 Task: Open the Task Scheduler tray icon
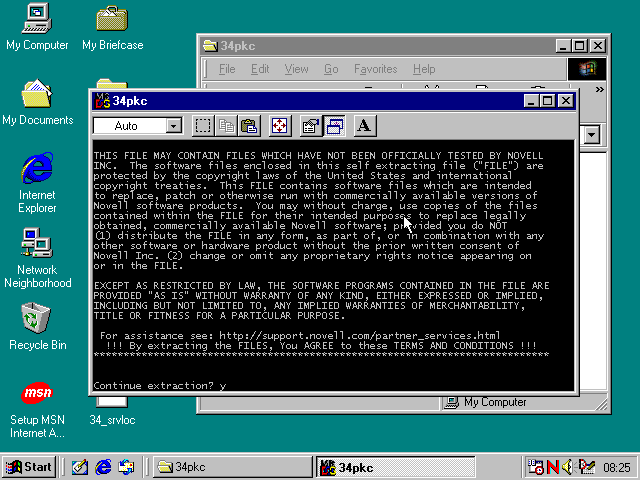click(x=536, y=467)
